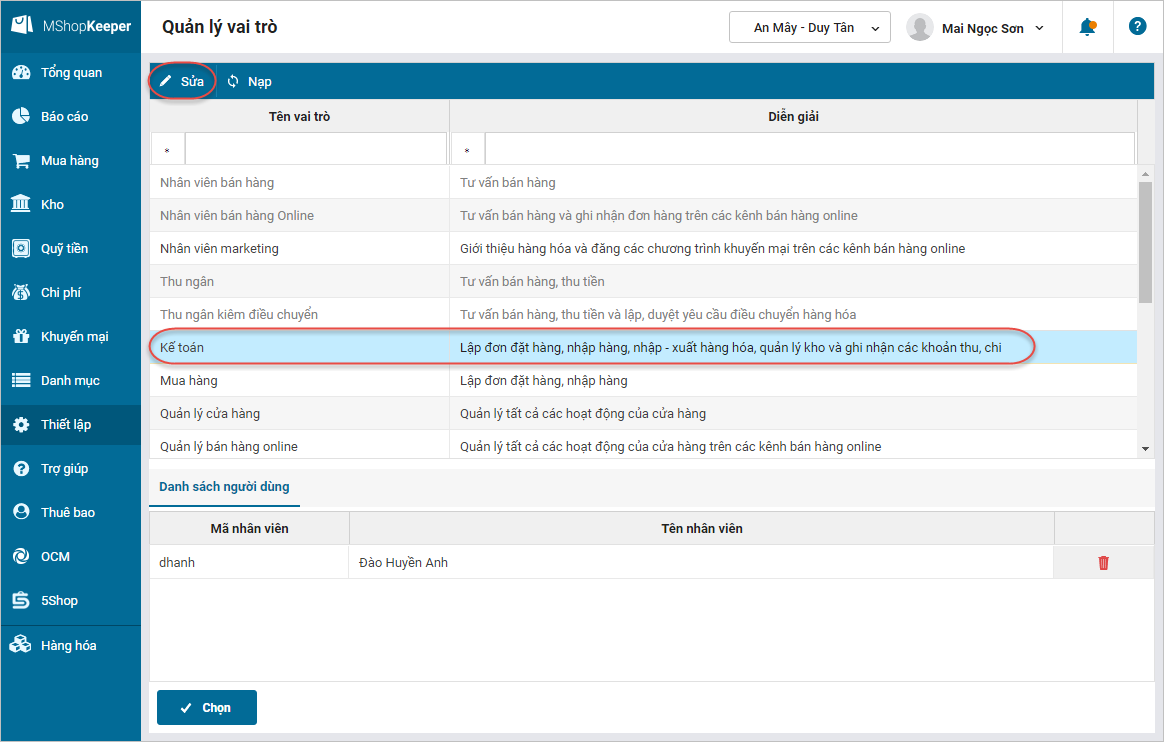1164x742 pixels.
Task: Click employee name Đào Huyền Anh
Action: pos(403,562)
